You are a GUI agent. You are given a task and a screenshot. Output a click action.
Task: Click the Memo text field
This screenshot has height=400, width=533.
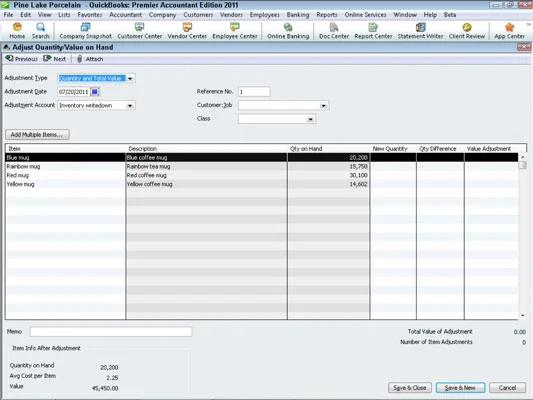(x=111, y=332)
